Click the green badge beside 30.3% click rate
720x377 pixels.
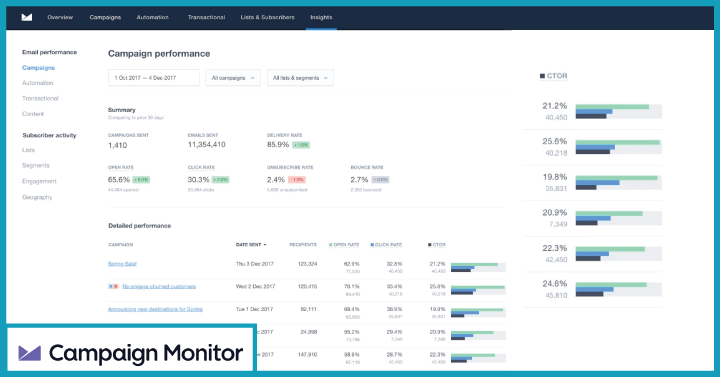pos(220,180)
